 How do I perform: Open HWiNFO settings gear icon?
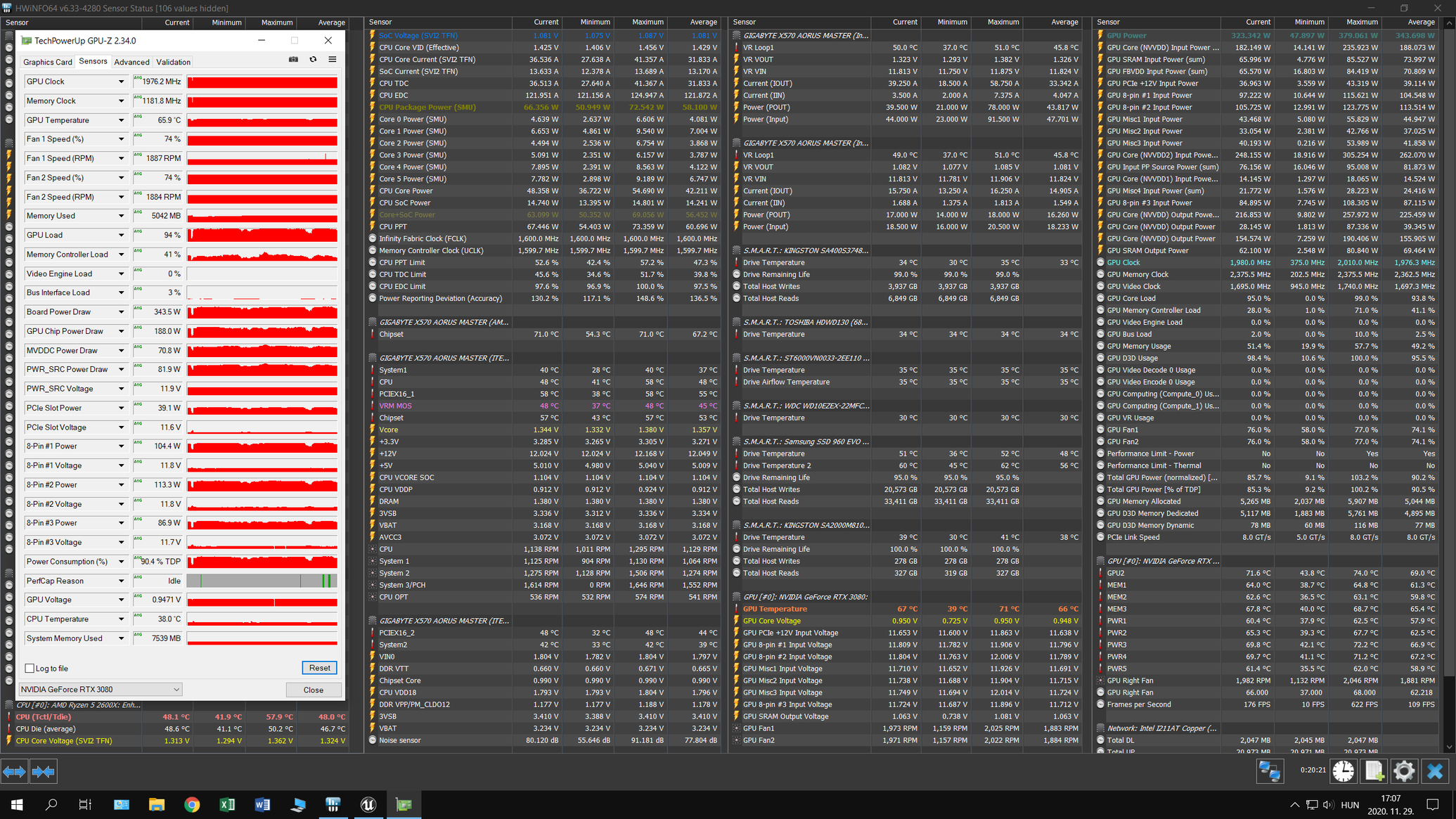[1404, 771]
